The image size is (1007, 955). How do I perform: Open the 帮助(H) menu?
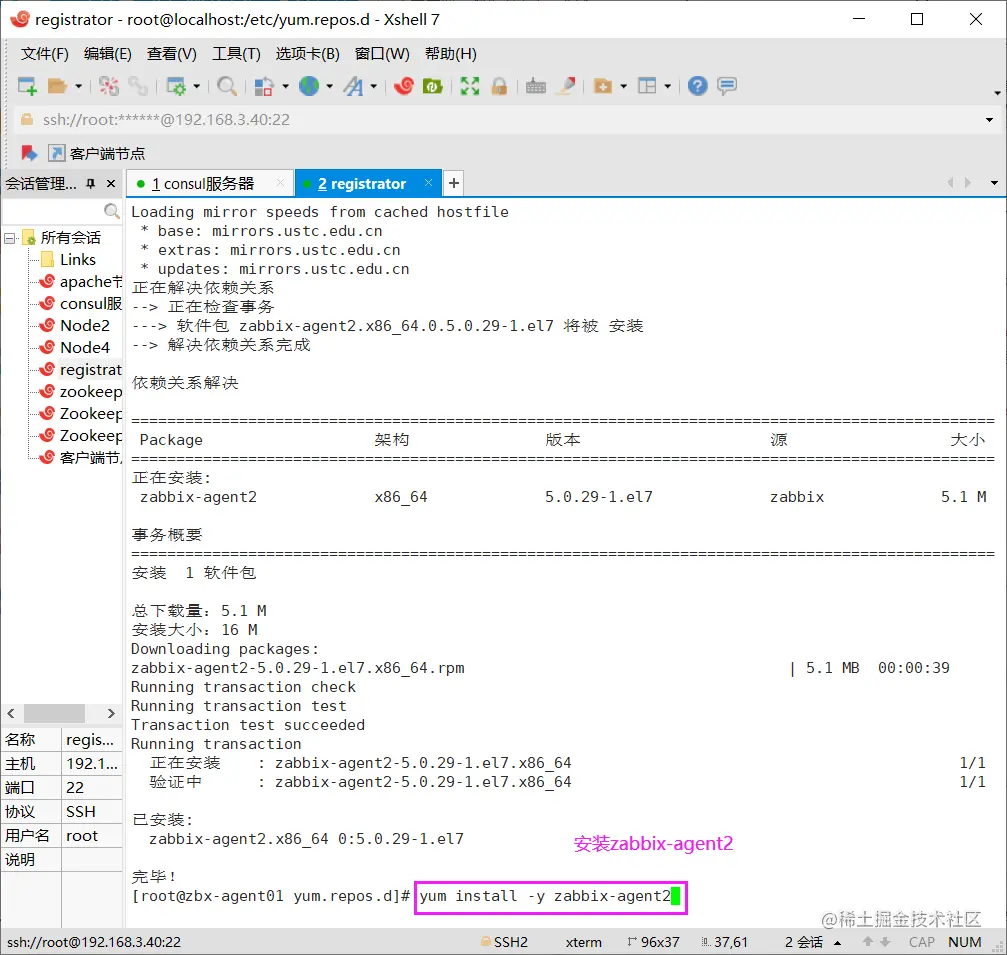451,53
